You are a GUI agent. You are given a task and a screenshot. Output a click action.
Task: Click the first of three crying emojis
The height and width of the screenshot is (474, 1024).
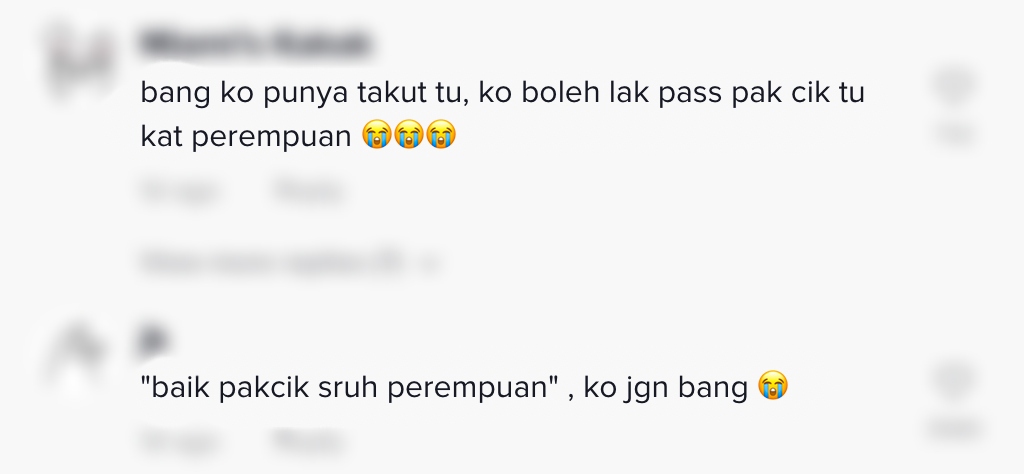(376, 136)
